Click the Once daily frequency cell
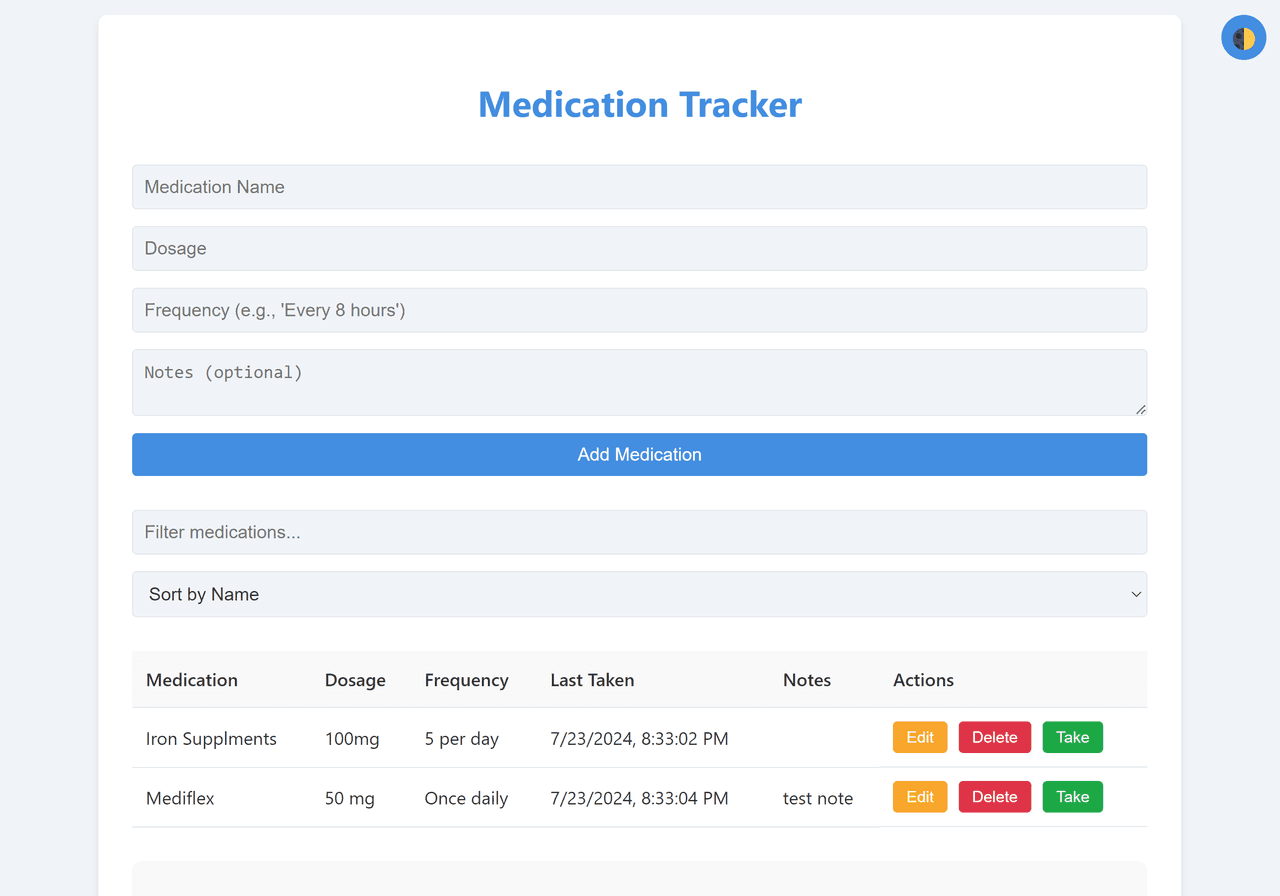1280x896 pixels. coord(466,799)
